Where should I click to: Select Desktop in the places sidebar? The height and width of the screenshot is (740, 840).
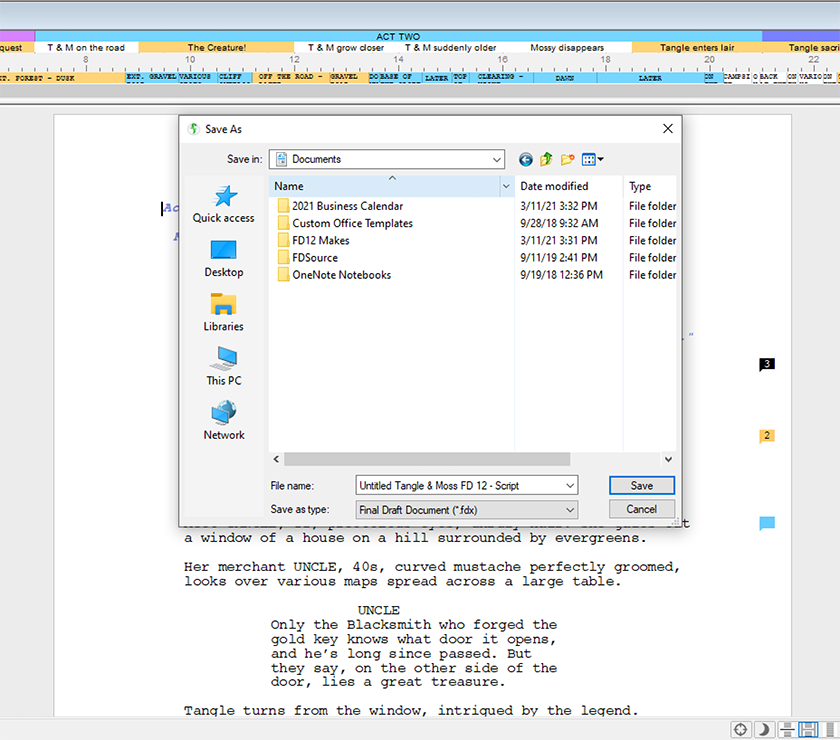pos(223,258)
